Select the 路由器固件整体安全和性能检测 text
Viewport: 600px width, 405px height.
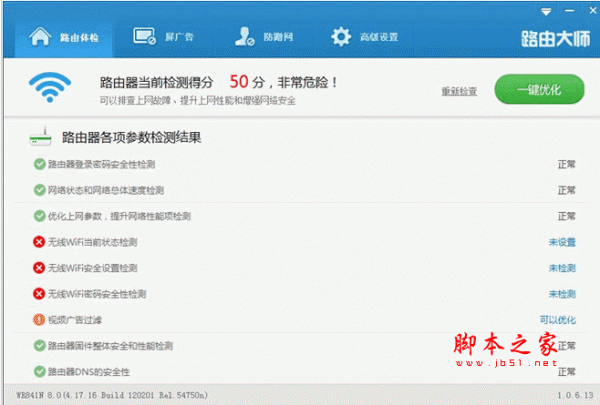click(x=111, y=346)
